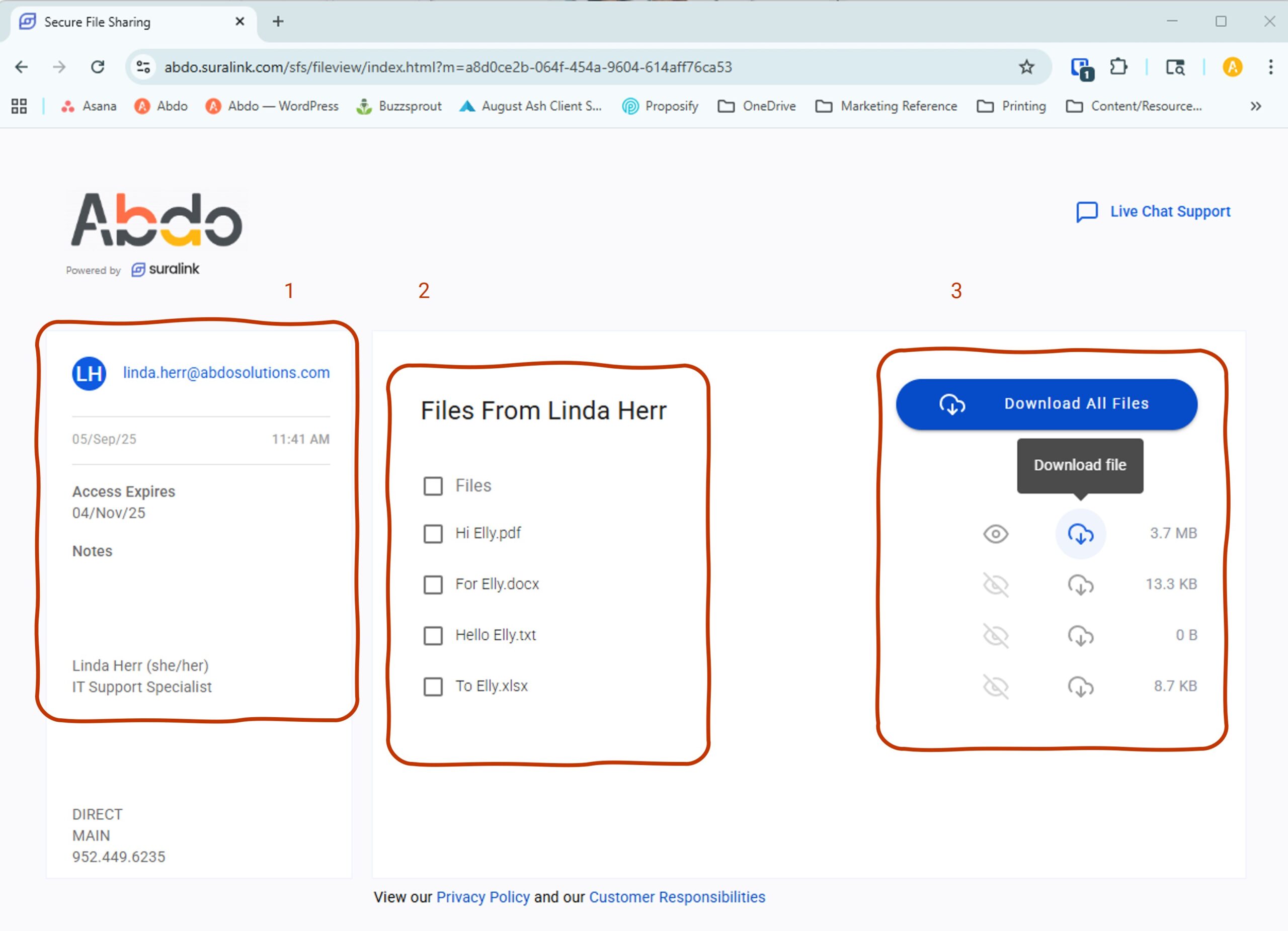The height and width of the screenshot is (931, 1288).
Task: Click the phone number 952.449.6235
Action: pyautogui.click(x=119, y=857)
